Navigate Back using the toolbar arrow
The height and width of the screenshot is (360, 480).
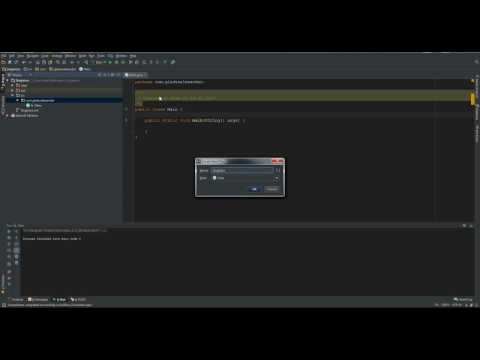click(x=72, y=62)
